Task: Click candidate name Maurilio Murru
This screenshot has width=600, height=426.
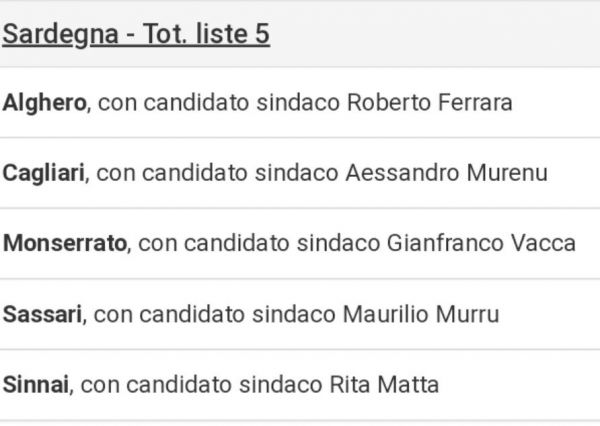Action: point(421,314)
